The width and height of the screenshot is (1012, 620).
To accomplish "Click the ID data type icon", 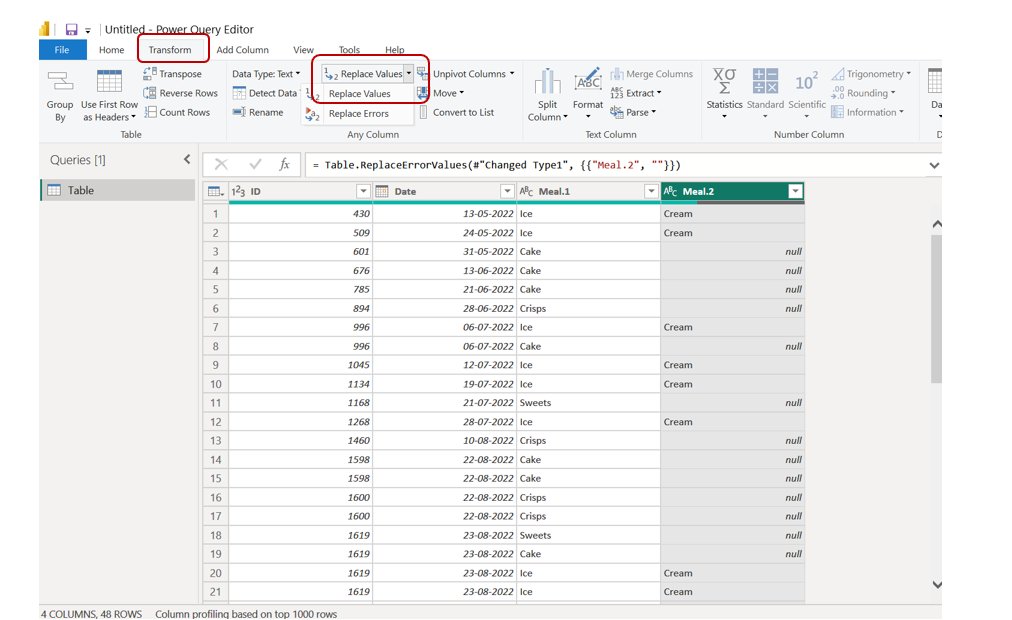I will click(238, 191).
